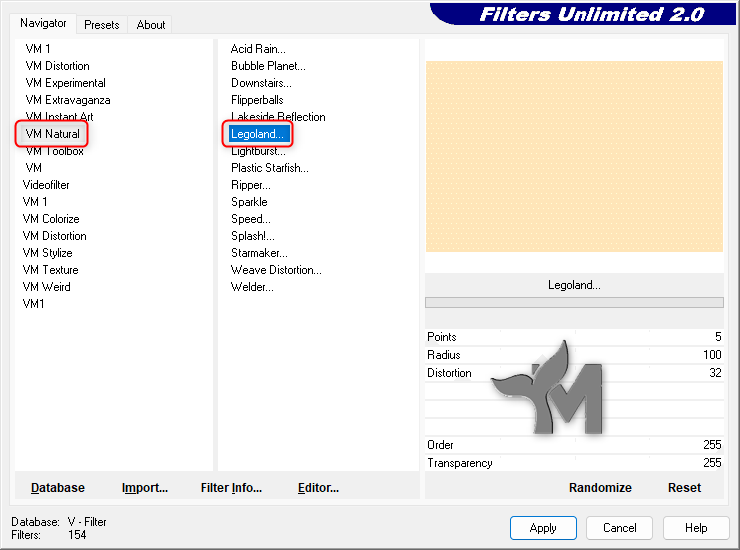Choose the Weave Distortion... filter
This screenshot has height=550, width=740.
click(x=276, y=270)
